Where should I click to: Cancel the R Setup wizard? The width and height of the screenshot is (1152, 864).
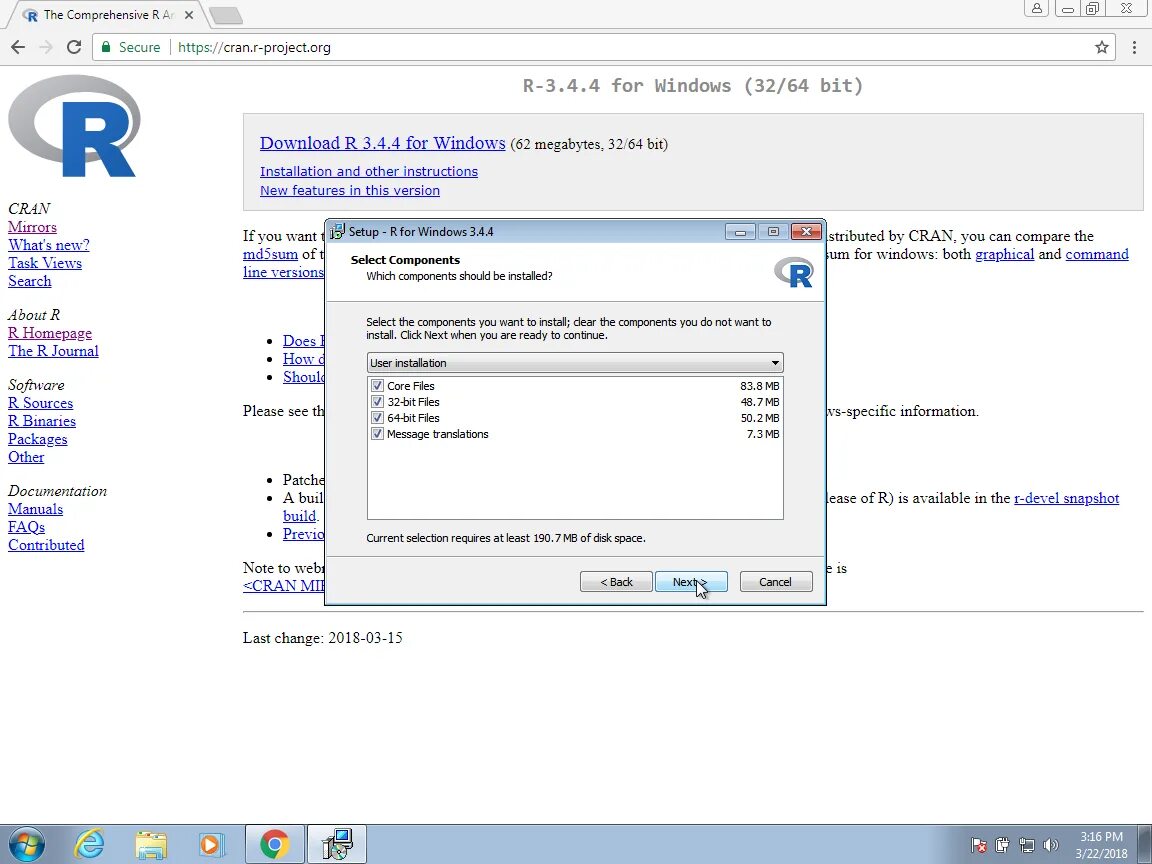(776, 582)
